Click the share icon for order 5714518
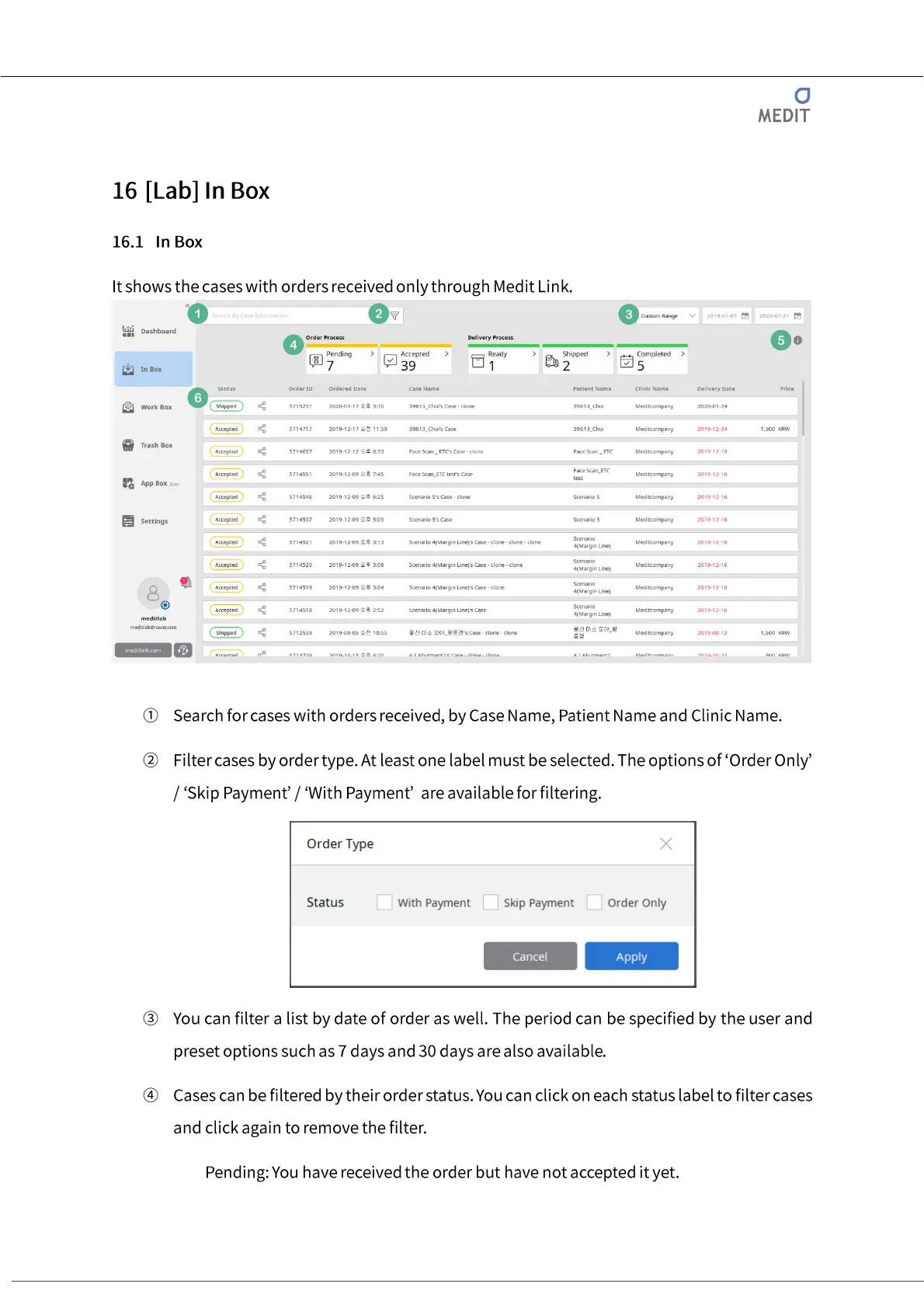 [262, 610]
